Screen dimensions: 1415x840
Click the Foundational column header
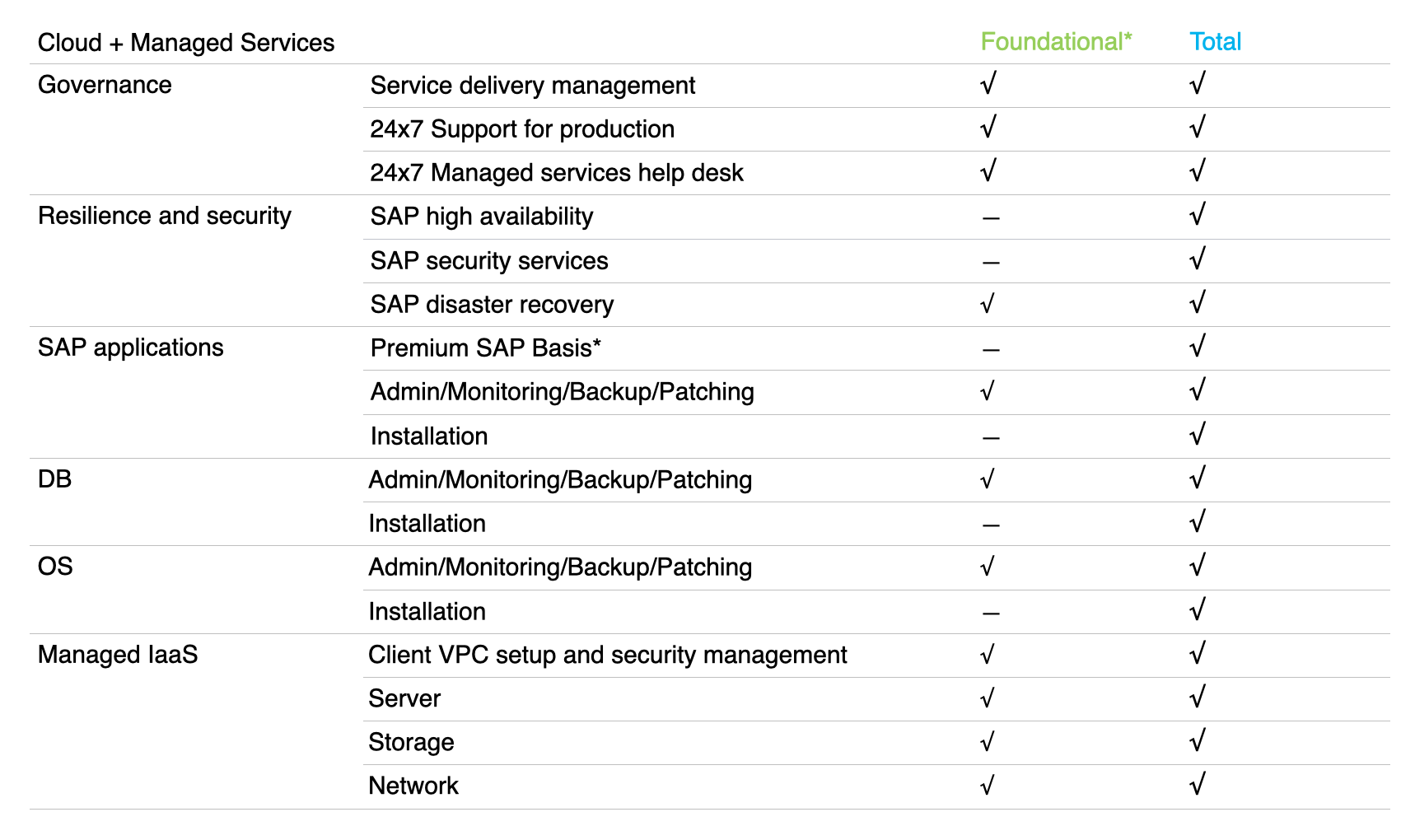tap(1056, 42)
